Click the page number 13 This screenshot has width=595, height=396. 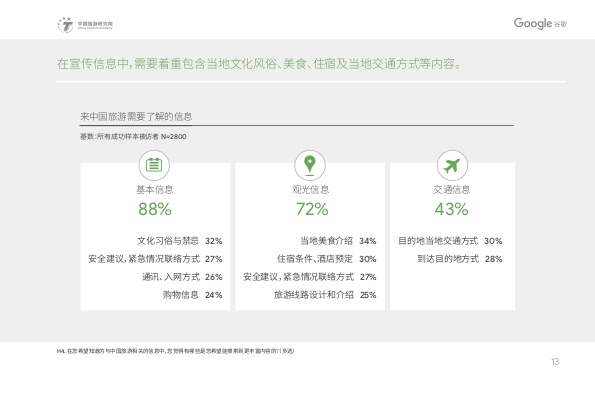click(x=555, y=361)
